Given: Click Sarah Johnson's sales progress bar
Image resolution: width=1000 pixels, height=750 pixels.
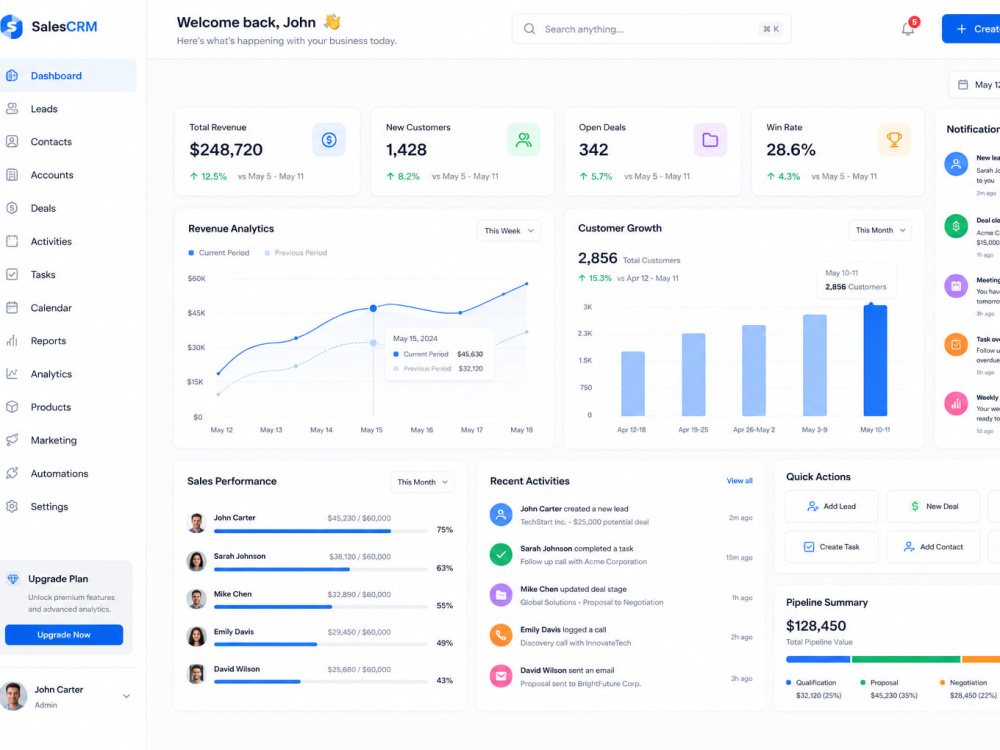Looking at the screenshot, I should 321,569.
